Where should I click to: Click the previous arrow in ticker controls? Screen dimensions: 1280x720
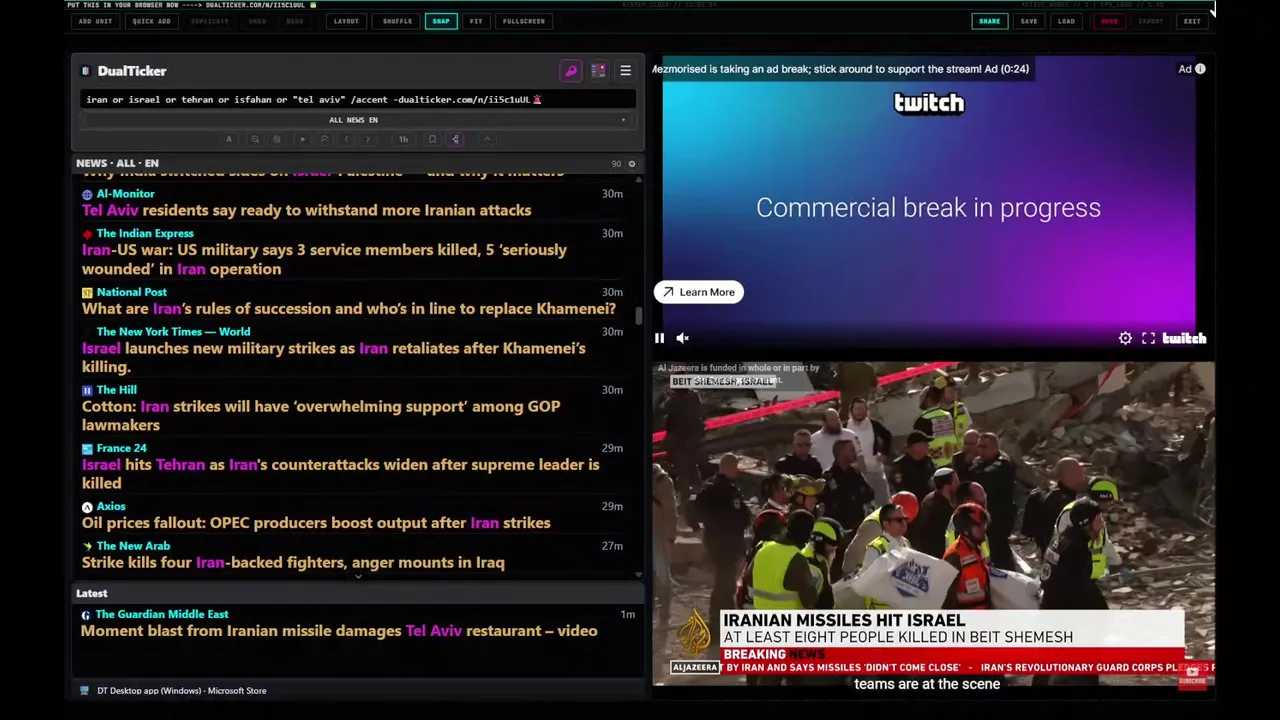(347, 139)
